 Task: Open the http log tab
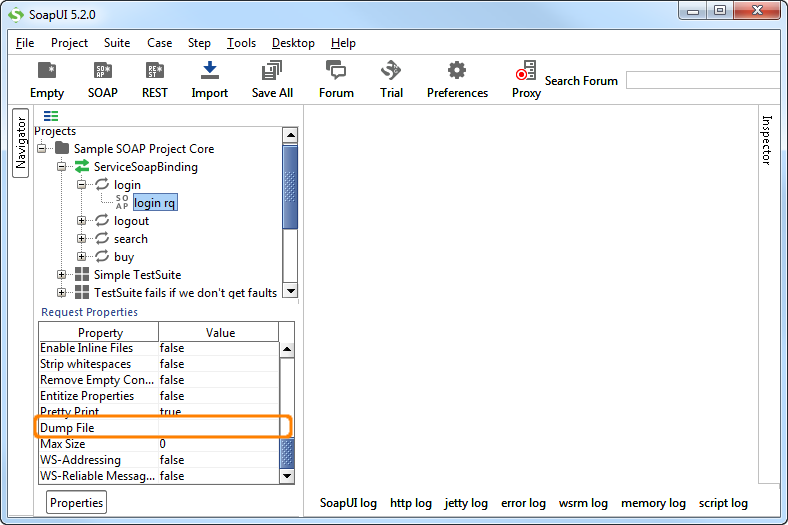pos(411,503)
